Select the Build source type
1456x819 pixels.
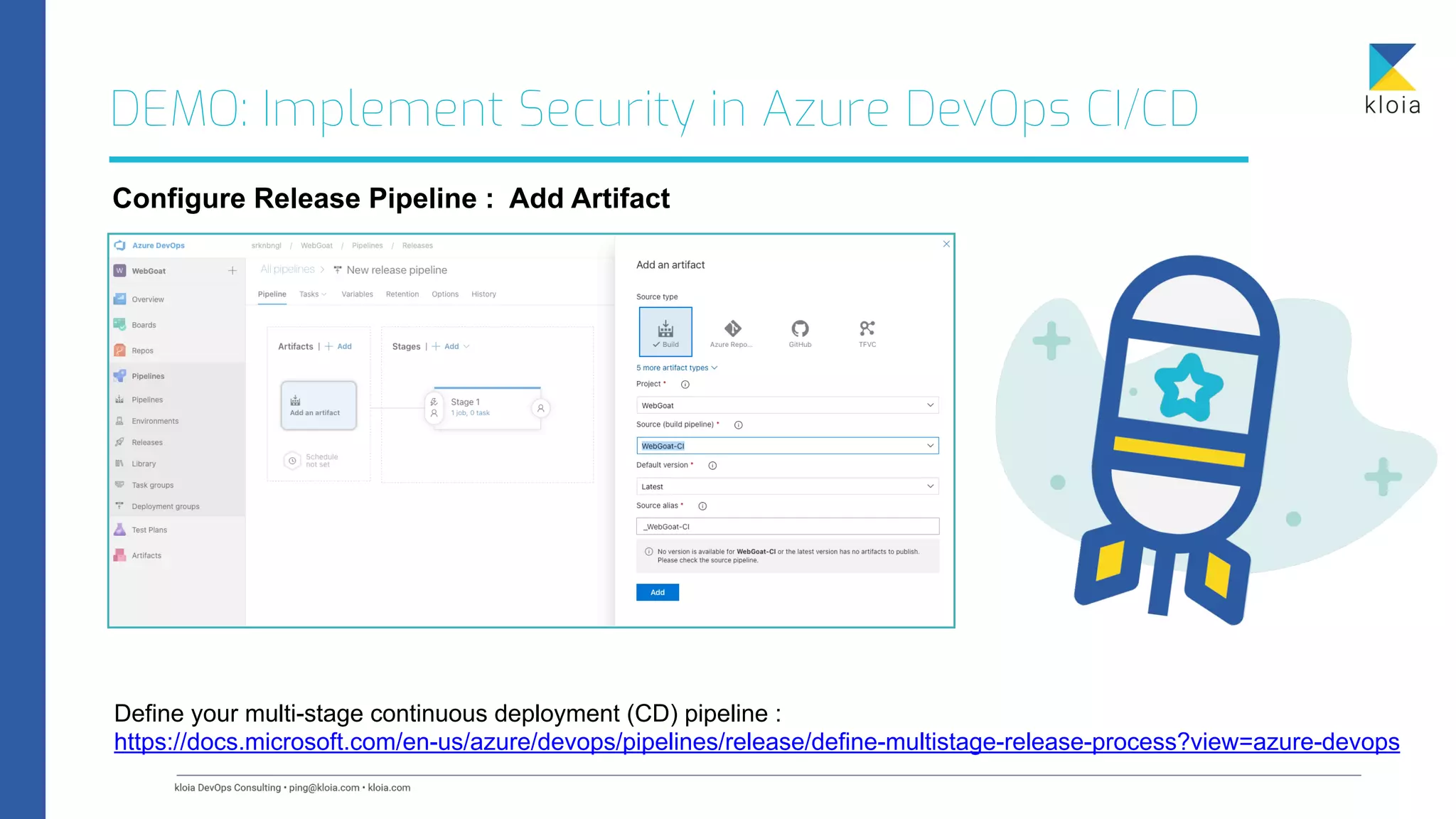(x=665, y=332)
